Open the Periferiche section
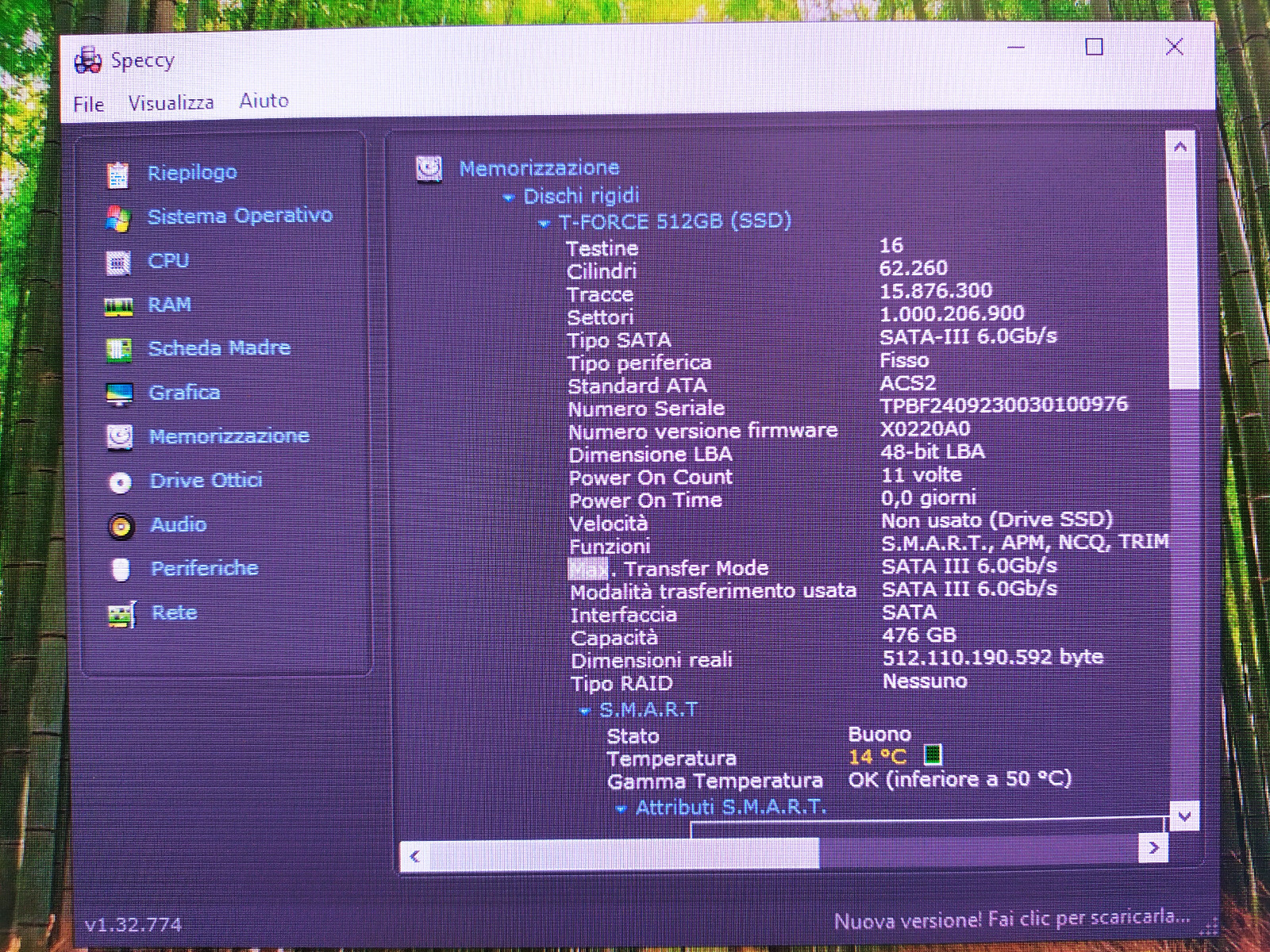The width and height of the screenshot is (1270, 952). click(205, 568)
